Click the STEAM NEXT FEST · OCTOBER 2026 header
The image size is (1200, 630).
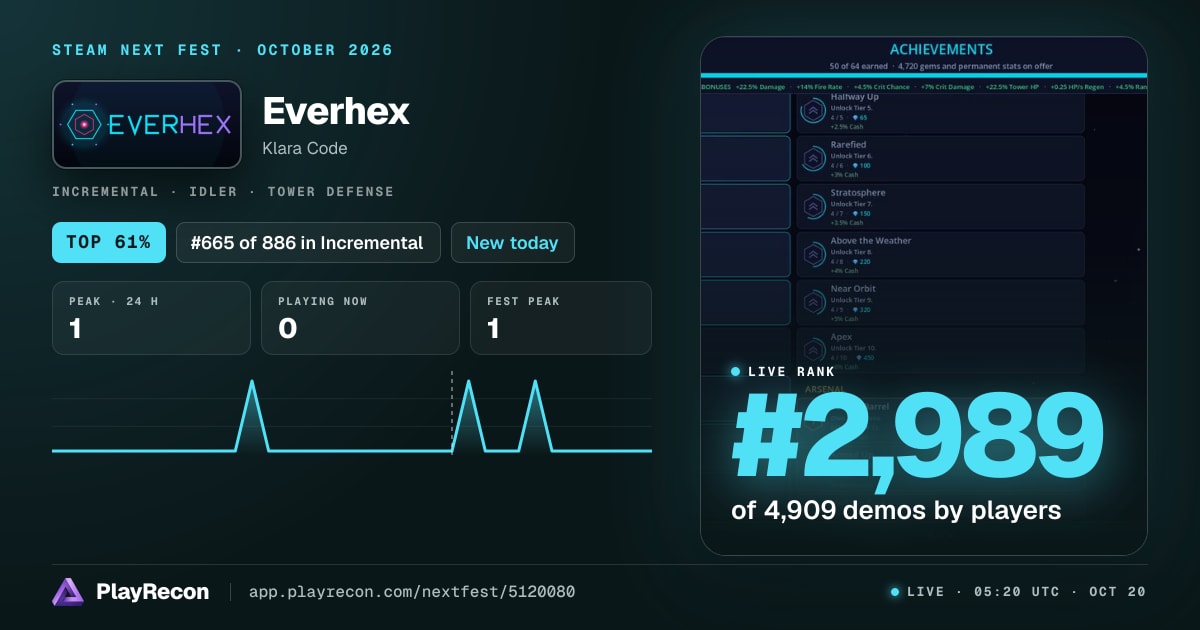[223, 50]
